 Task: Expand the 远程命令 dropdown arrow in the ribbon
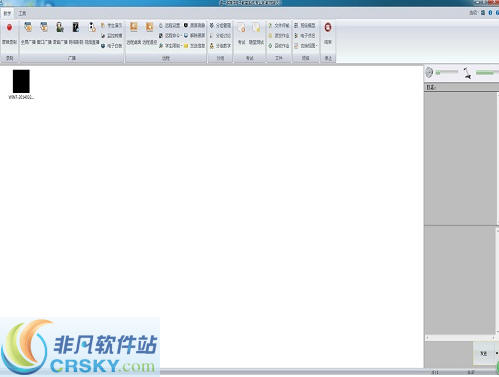coord(181,36)
